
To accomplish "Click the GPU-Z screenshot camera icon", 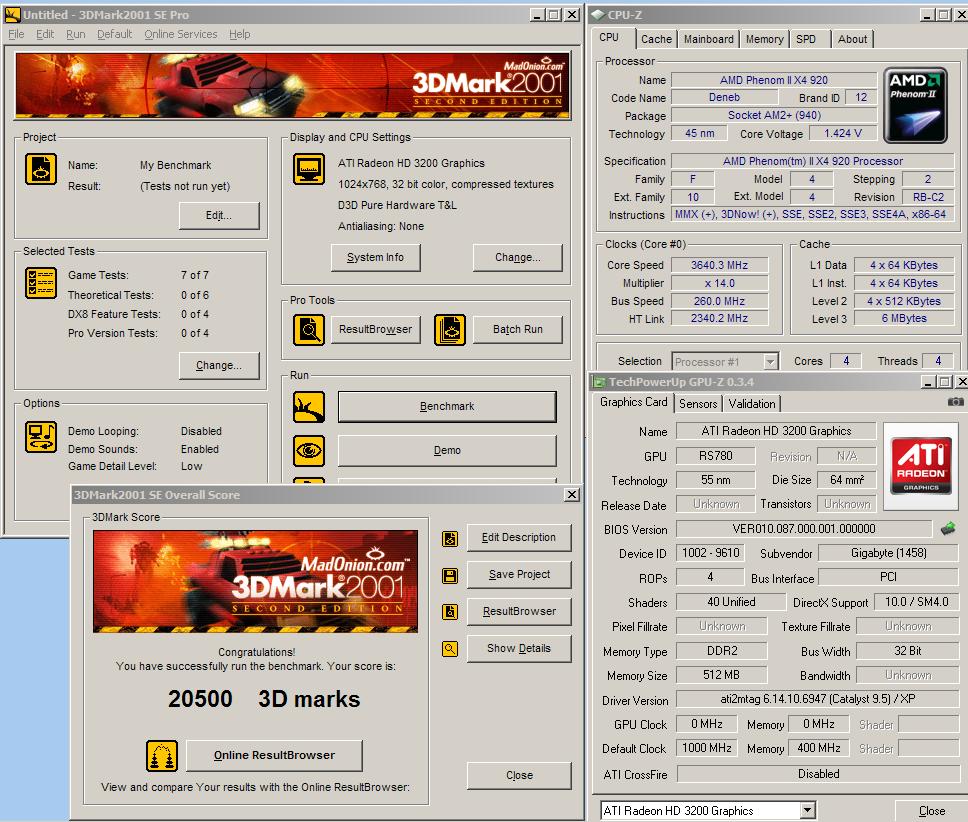I will coord(955,402).
